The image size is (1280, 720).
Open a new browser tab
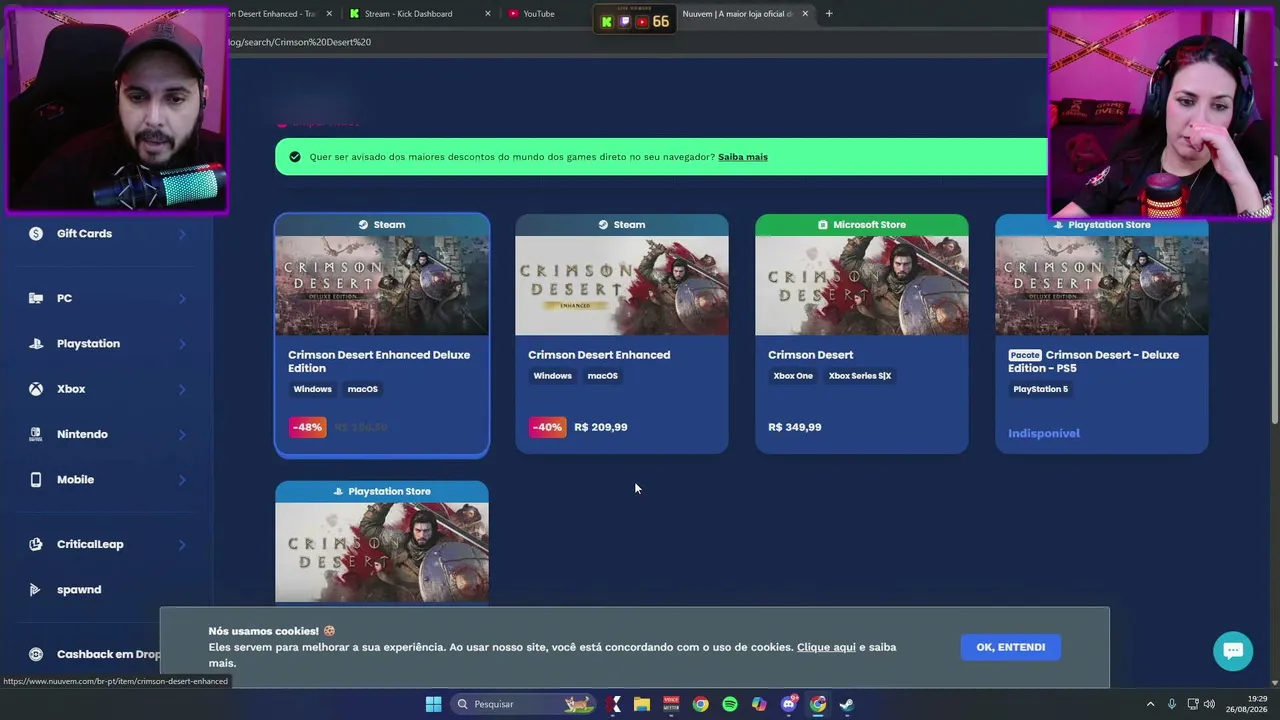(829, 14)
